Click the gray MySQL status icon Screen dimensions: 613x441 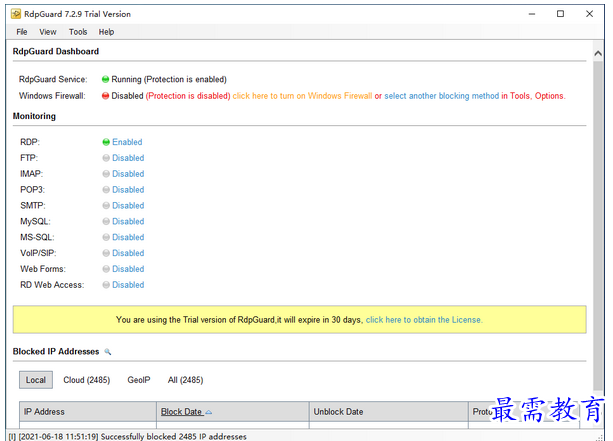pyautogui.click(x=106, y=221)
